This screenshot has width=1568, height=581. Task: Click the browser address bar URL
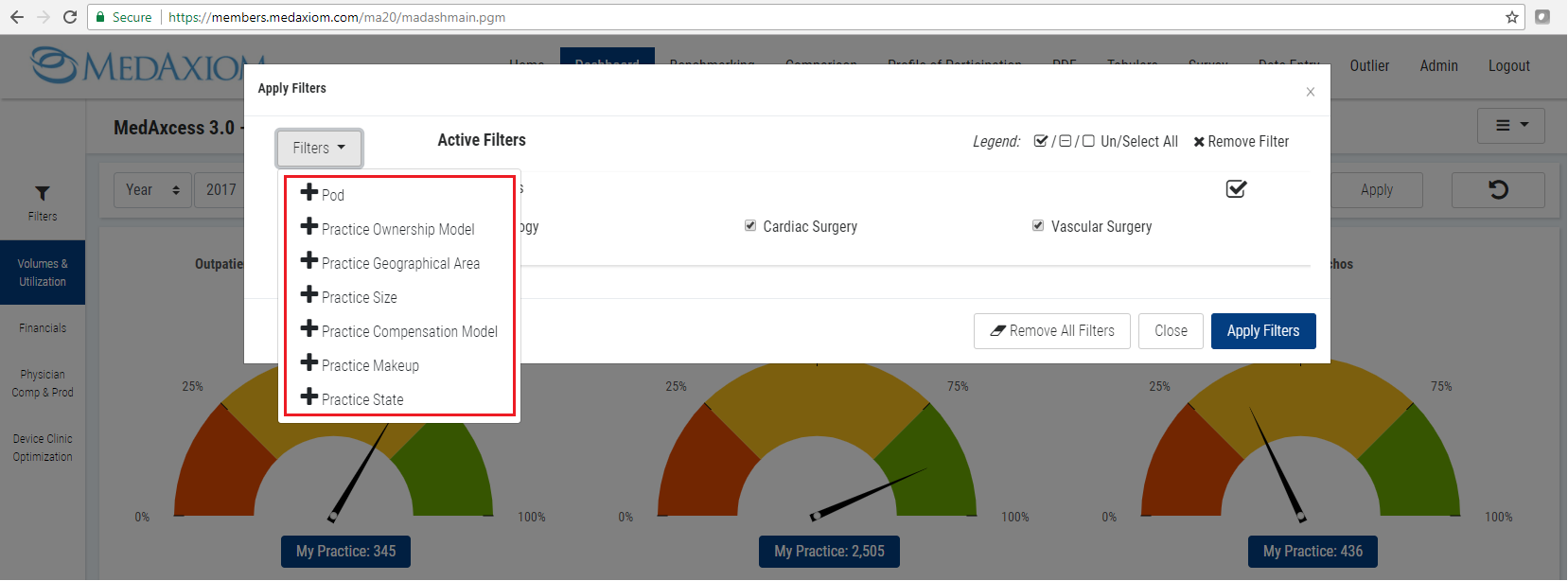337,17
